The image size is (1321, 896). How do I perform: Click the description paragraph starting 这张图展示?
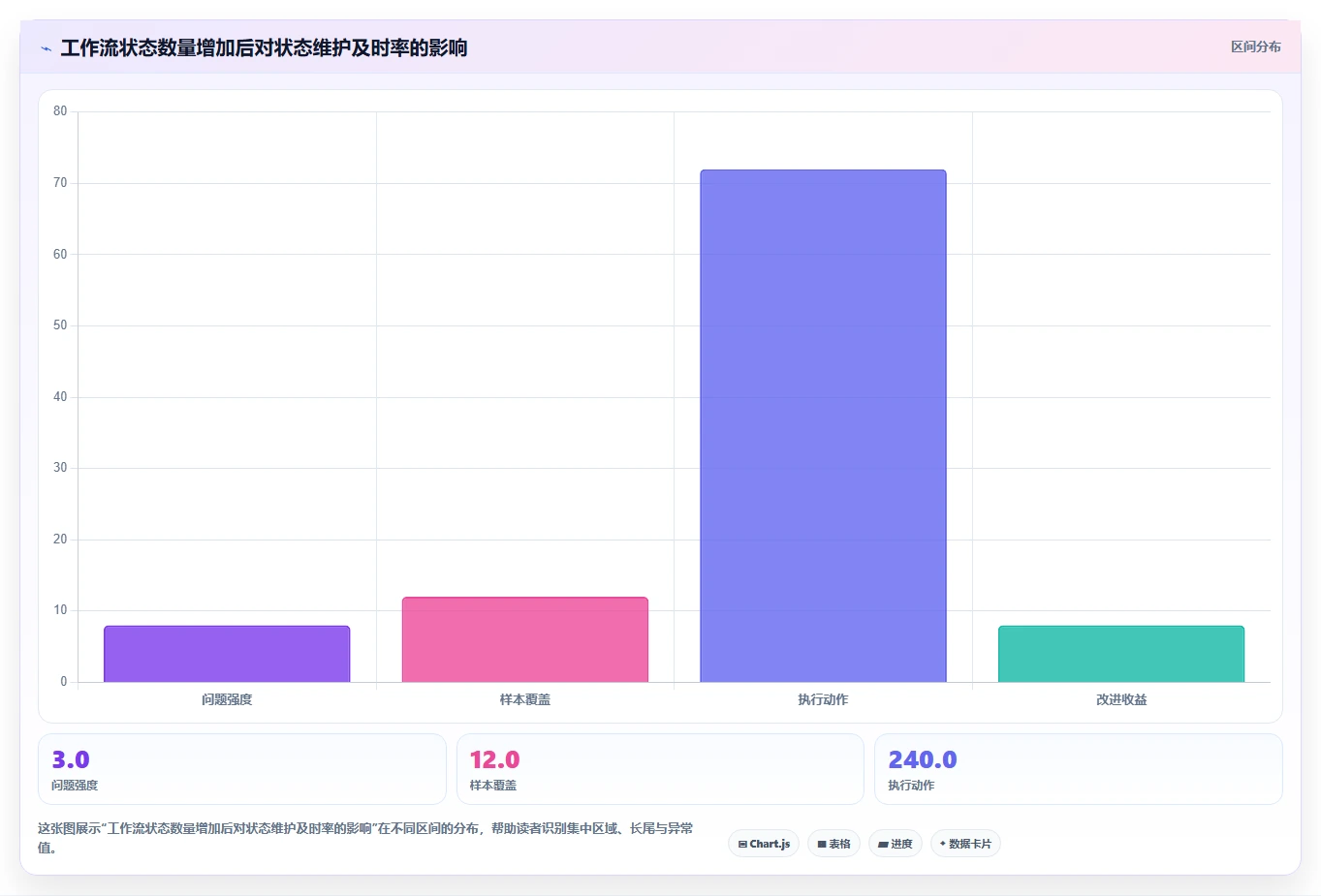(x=366, y=838)
